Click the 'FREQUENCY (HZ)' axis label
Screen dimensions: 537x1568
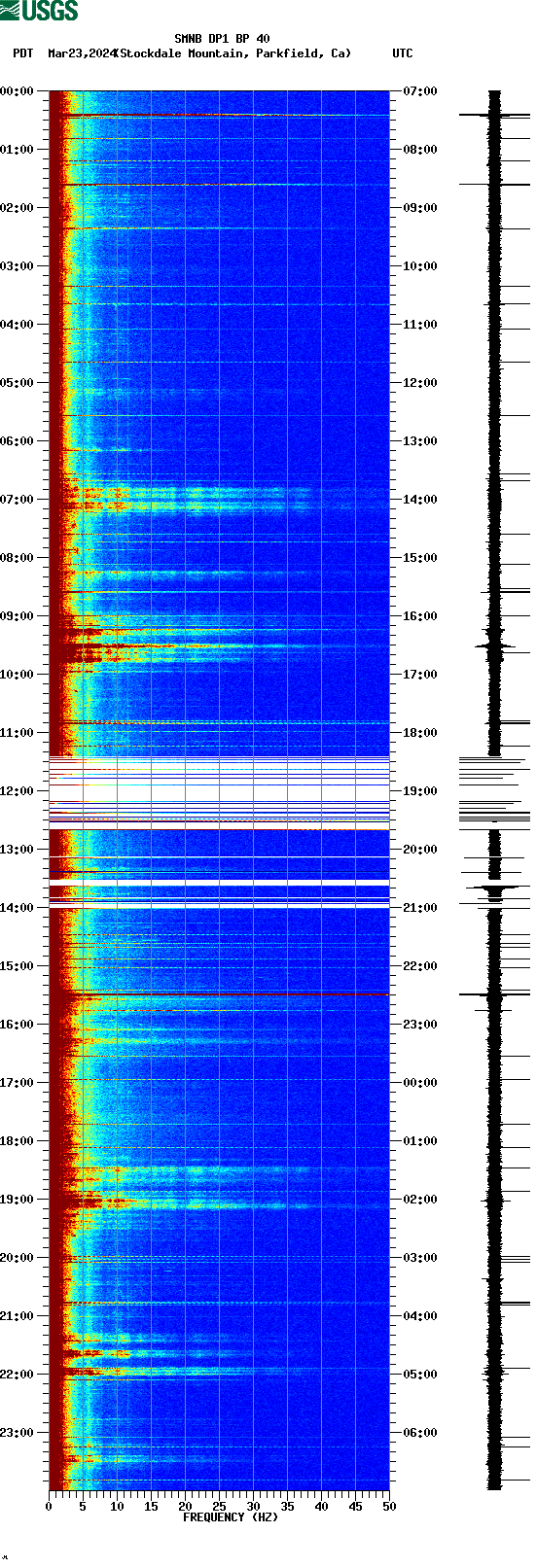231,1517
